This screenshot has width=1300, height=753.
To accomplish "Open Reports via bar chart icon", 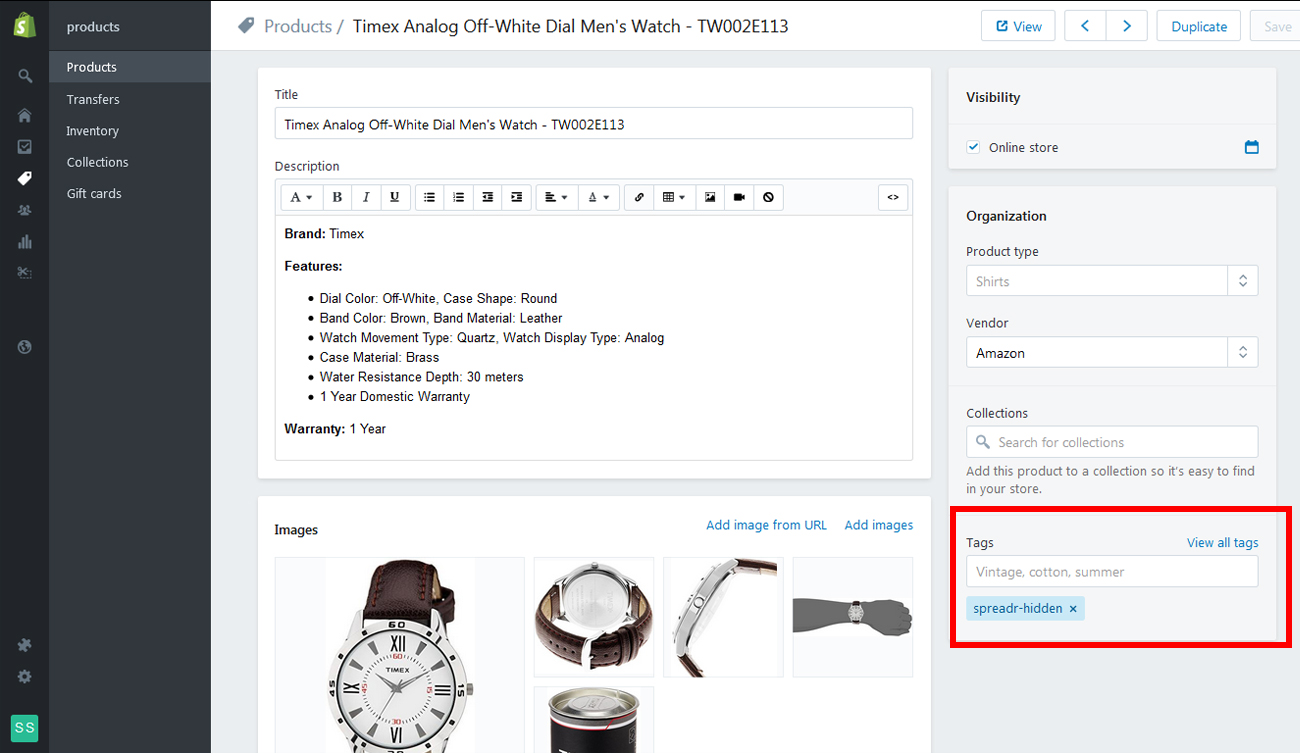I will click(25, 241).
